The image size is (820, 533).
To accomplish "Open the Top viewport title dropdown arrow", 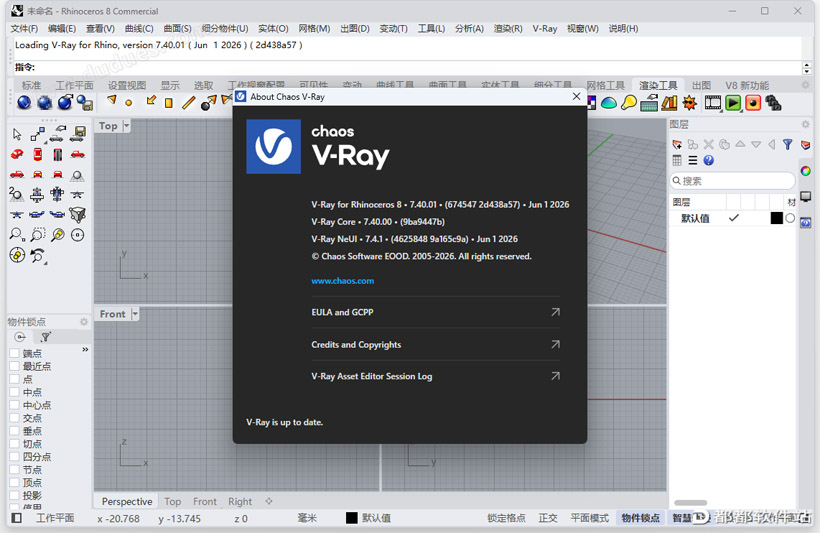I will point(126,126).
